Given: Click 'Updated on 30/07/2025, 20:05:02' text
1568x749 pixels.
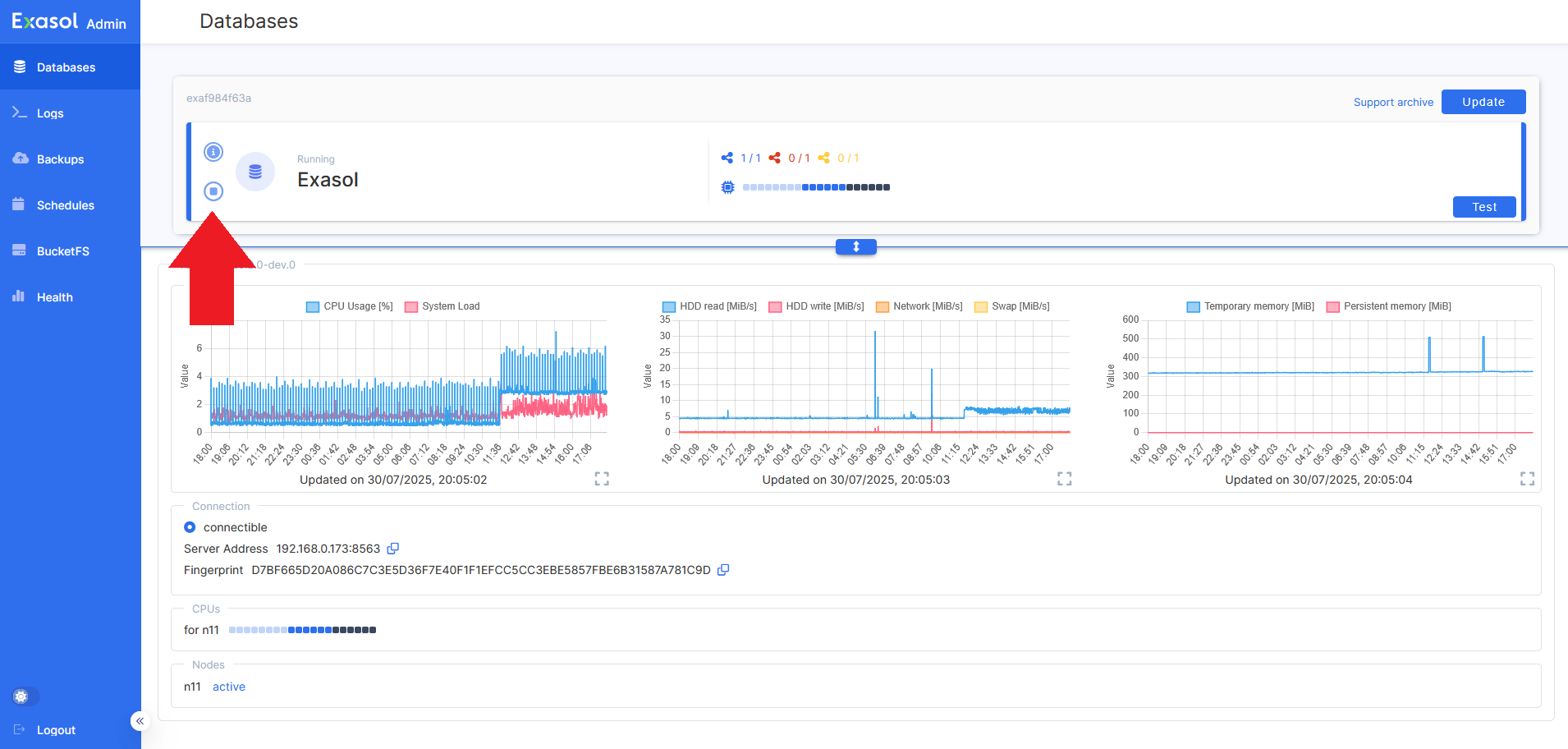Looking at the screenshot, I should click(x=393, y=480).
